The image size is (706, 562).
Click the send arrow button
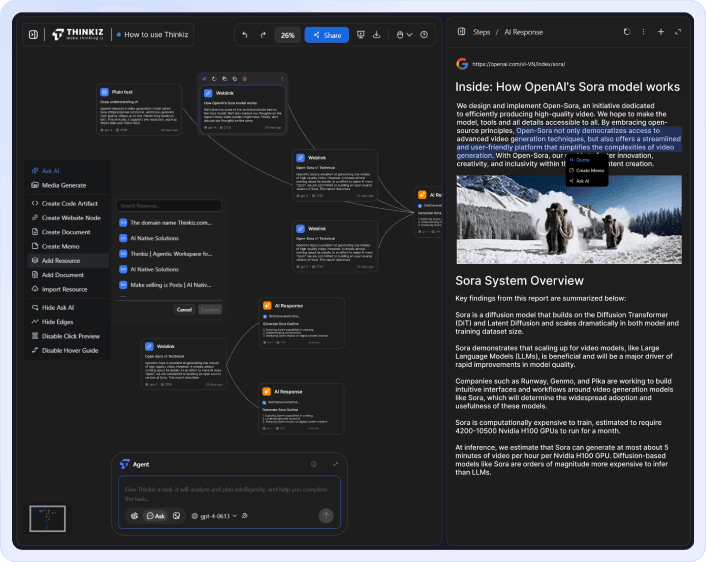pyautogui.click(x=326, y=516)
